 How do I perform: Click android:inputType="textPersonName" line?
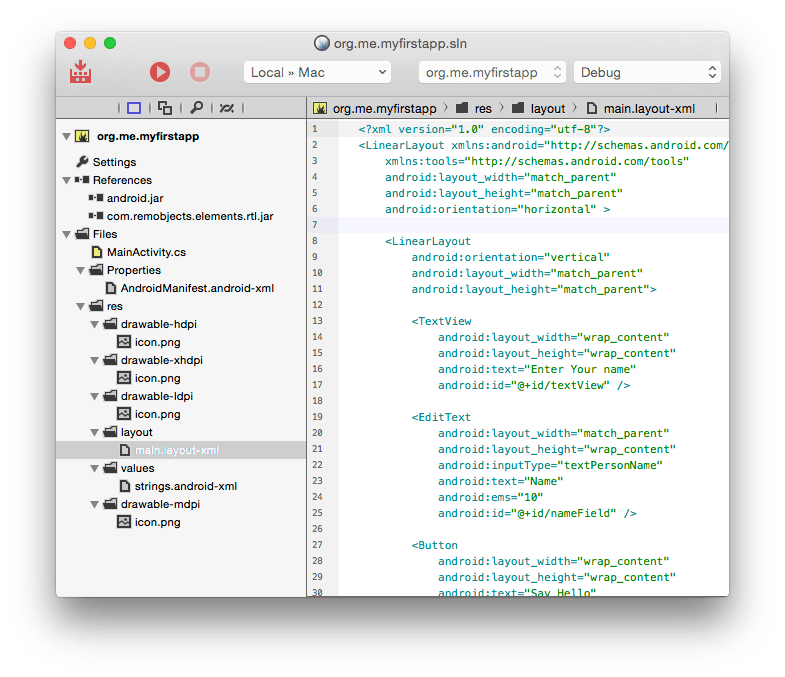pyautogui.click(x=550, y=466)
